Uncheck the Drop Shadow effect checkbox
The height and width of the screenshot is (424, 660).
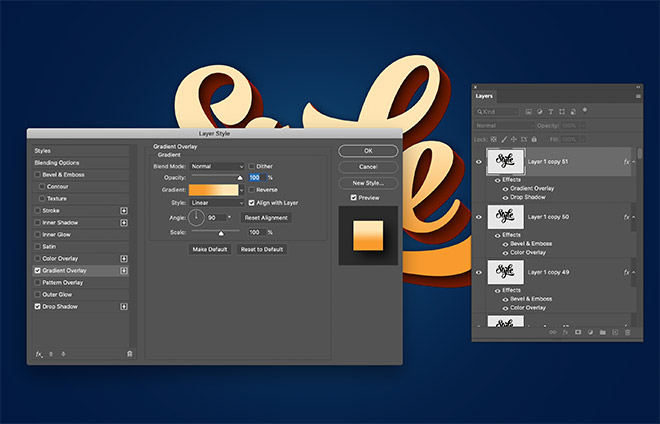click(38, 306)
